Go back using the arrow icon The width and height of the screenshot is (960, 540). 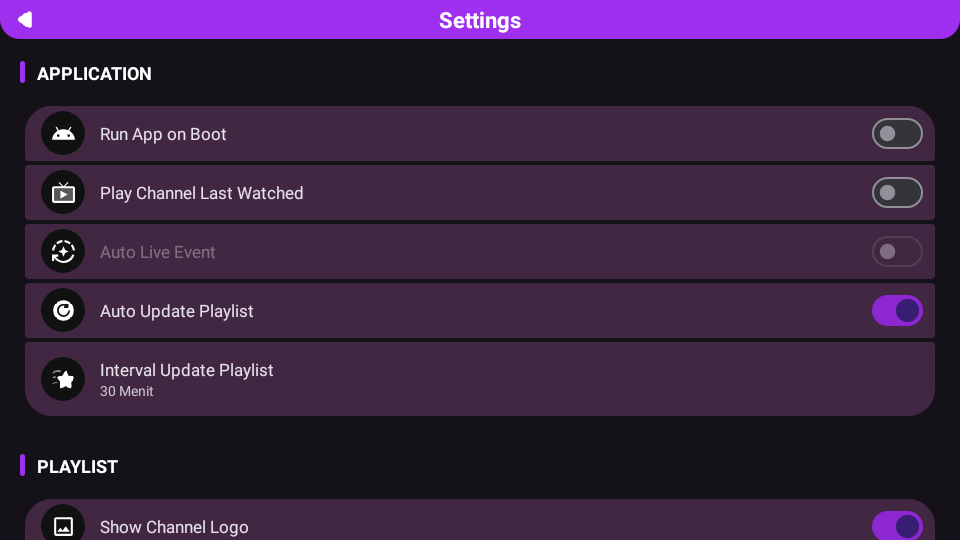(x=25, y=20)
